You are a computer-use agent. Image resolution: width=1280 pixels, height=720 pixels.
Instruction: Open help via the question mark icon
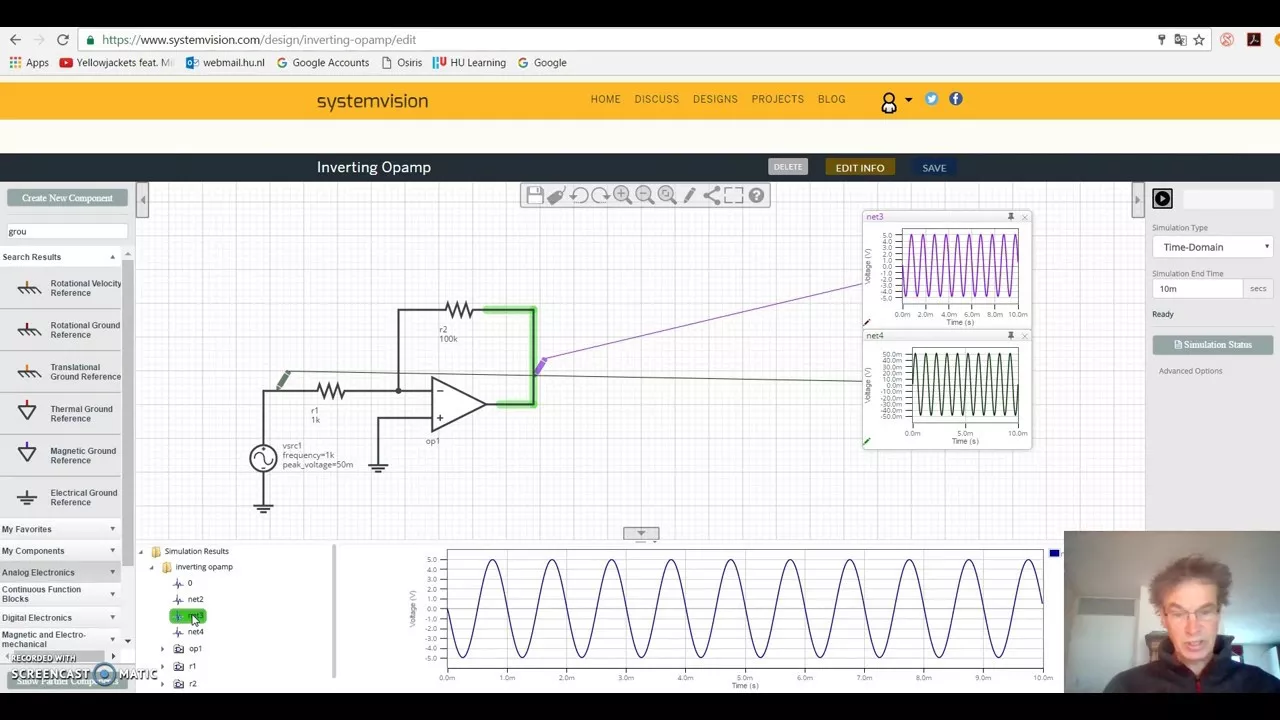(756, 196)
